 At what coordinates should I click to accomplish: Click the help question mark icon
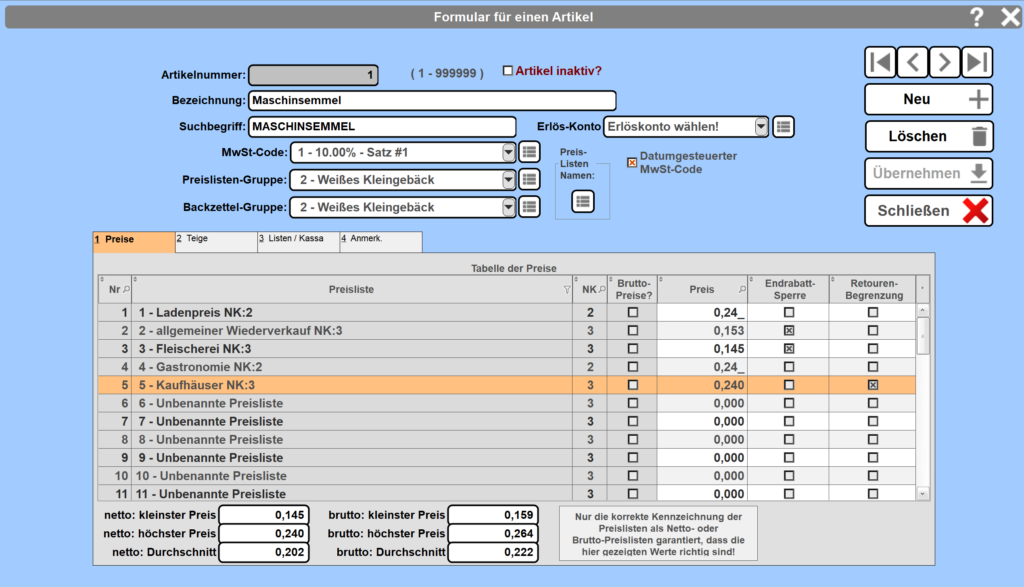coord(977,16)
